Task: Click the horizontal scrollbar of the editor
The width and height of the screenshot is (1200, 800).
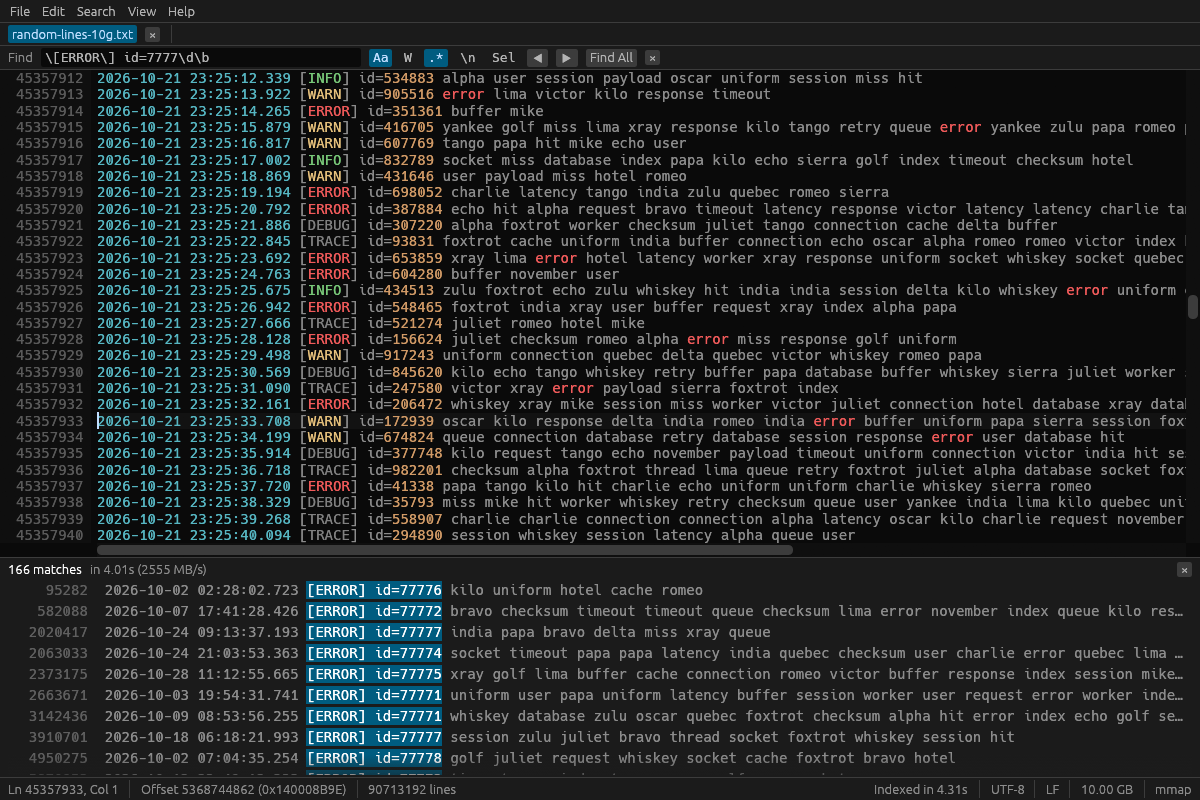Action: [x=444, y=550]
